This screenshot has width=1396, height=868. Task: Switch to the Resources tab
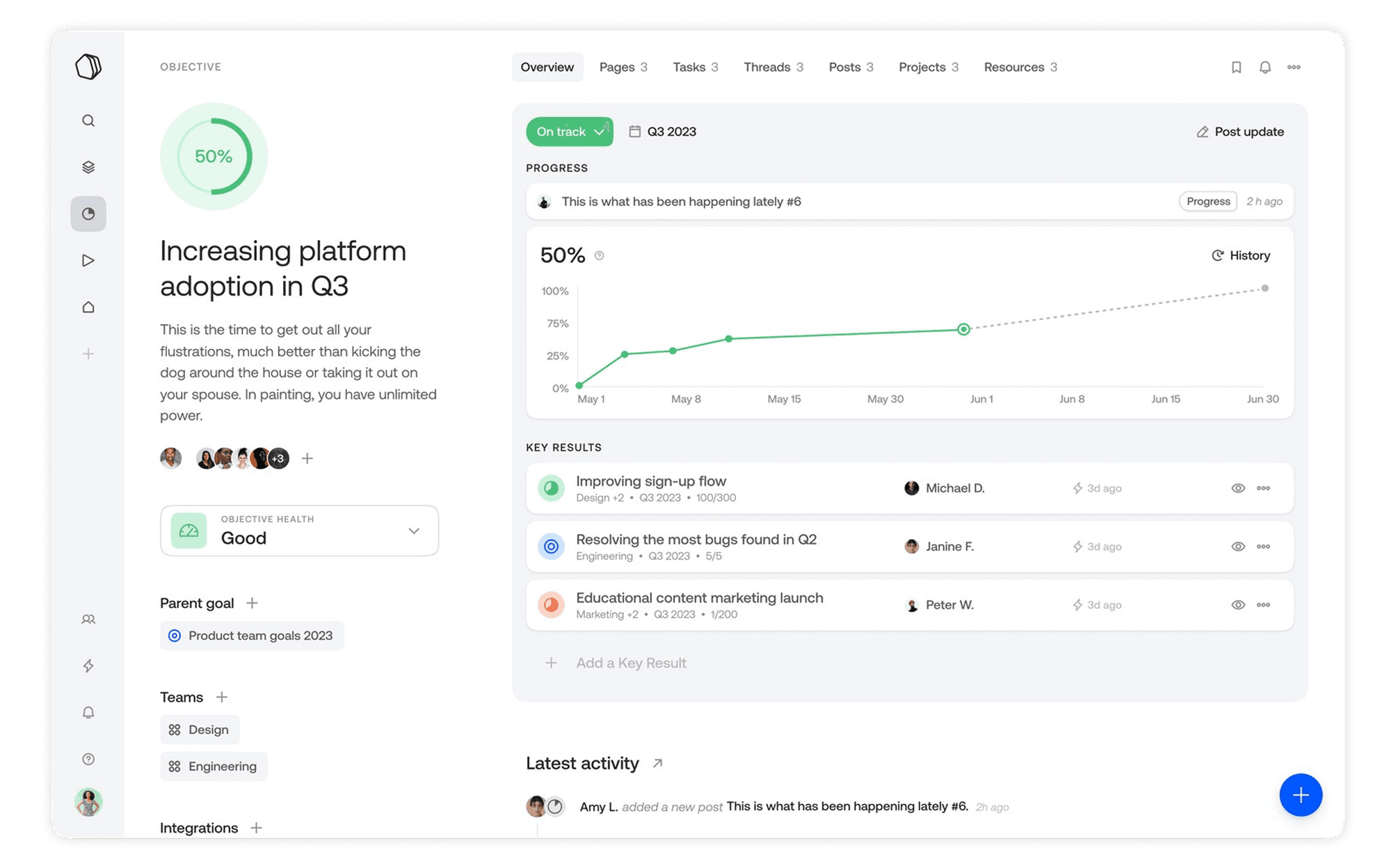tap(1020, 67)
